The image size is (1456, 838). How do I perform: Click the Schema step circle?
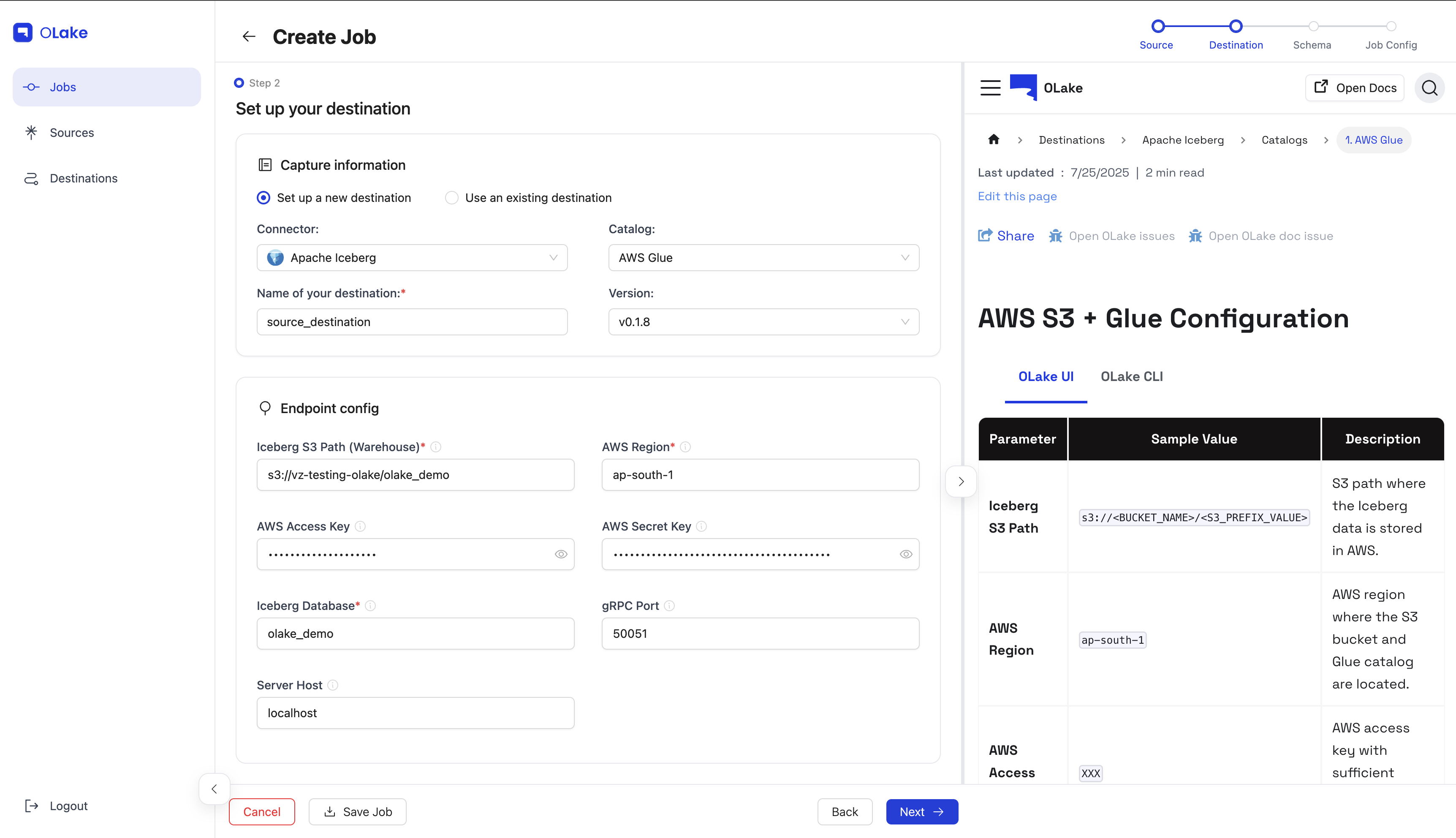(1313, 27)
